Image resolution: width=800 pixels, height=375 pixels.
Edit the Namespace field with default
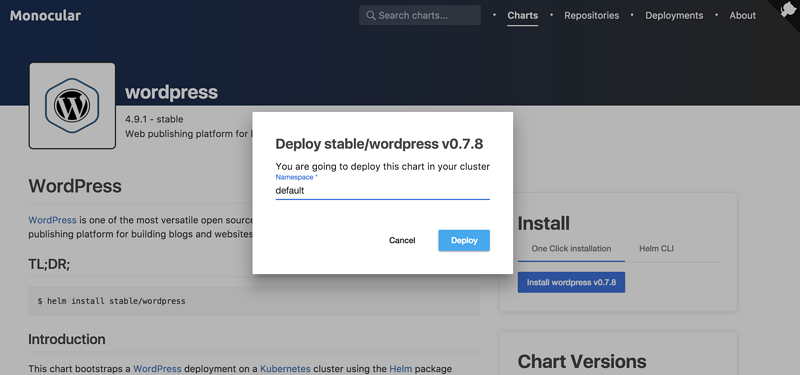tap(383, 191)
